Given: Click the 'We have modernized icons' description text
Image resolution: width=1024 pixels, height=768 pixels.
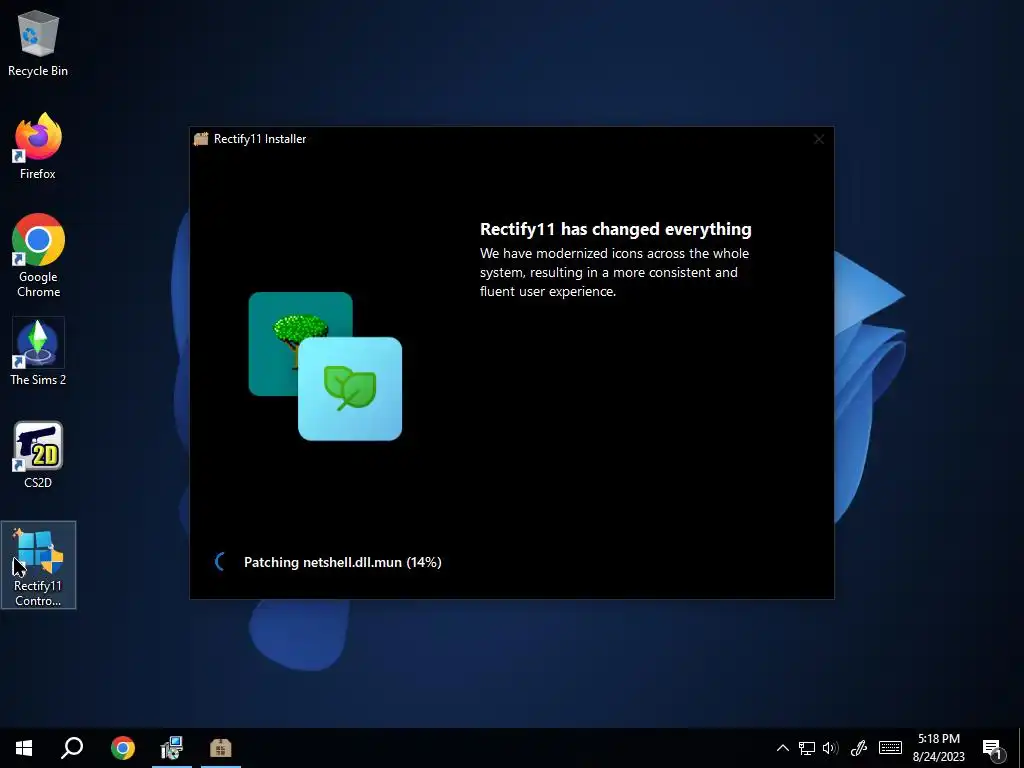Looking at the screenshot, I should pos(615,272).
